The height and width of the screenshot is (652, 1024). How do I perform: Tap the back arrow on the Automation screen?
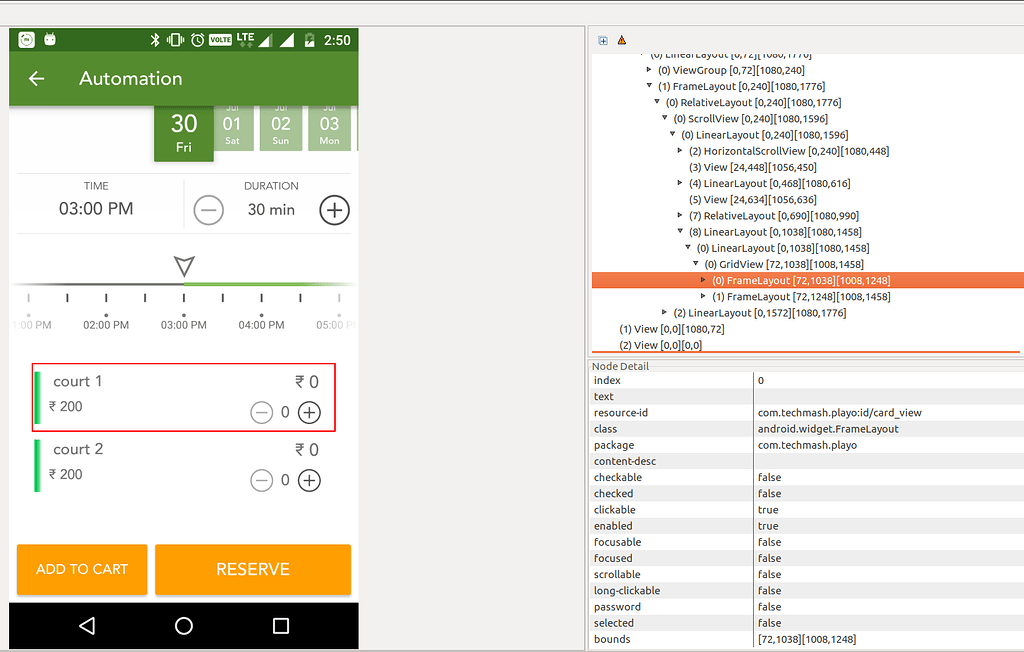click(36, 78)
